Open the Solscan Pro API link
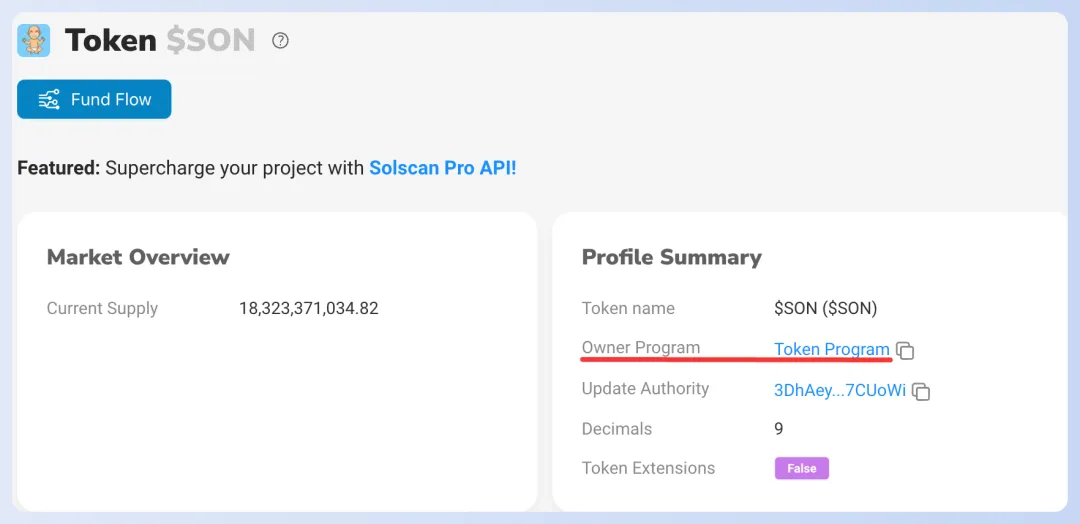The width and height of the screenshot is (1080, 524). pos(443,168)
